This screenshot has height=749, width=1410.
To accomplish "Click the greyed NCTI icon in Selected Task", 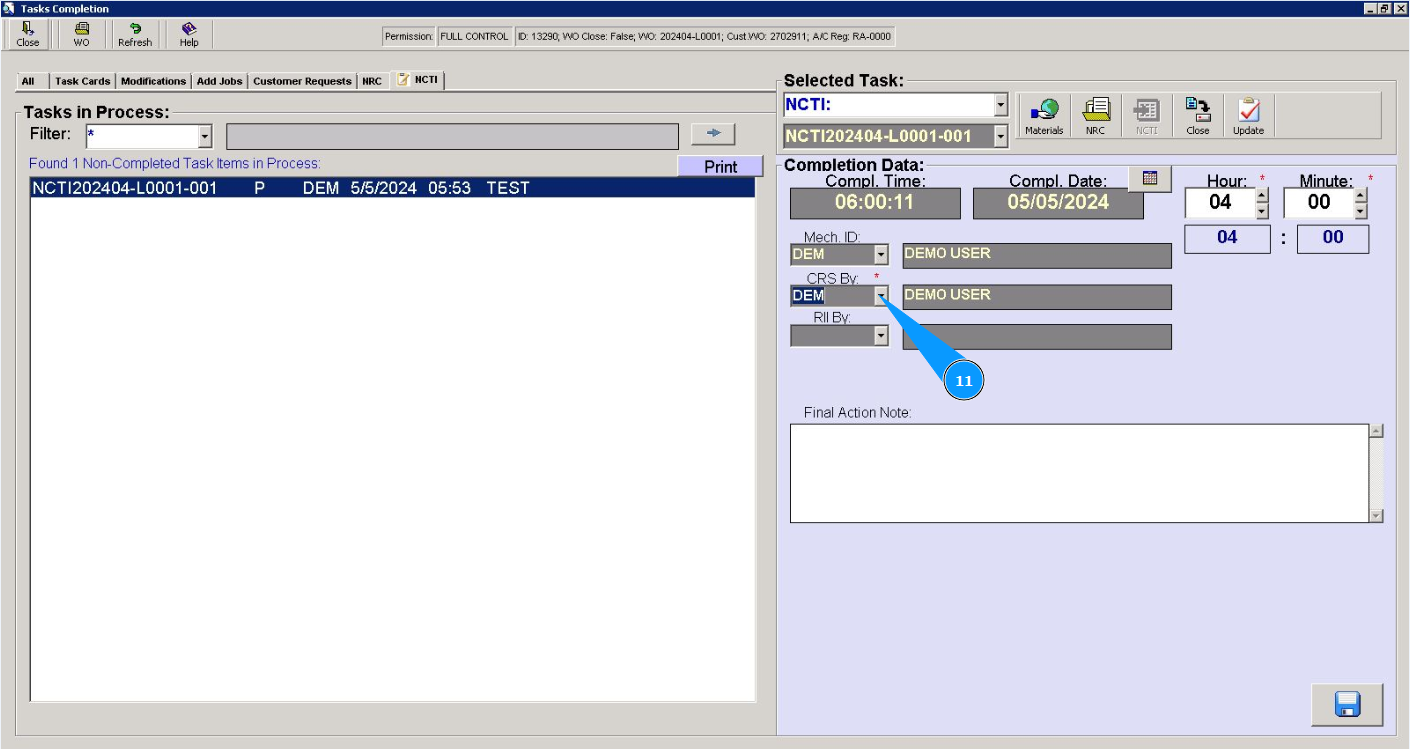I will pyautogui.click(x=1146, y=116).
